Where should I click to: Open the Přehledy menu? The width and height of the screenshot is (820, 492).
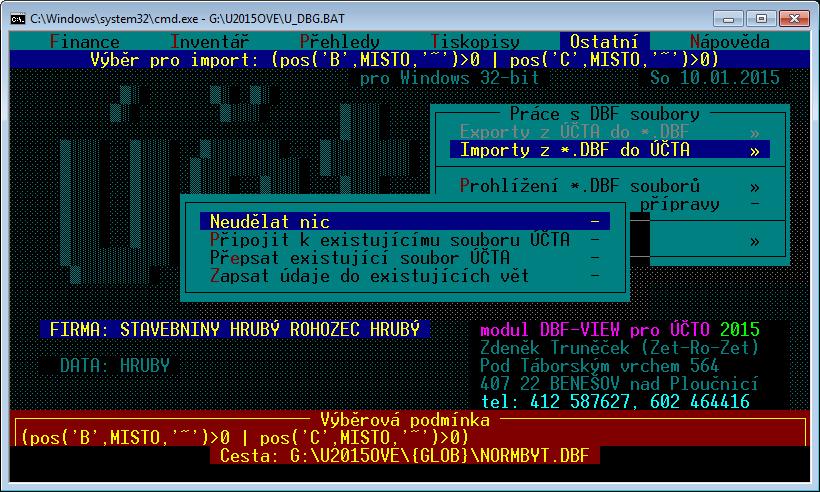pyautogui.click(x=339, y=41)
